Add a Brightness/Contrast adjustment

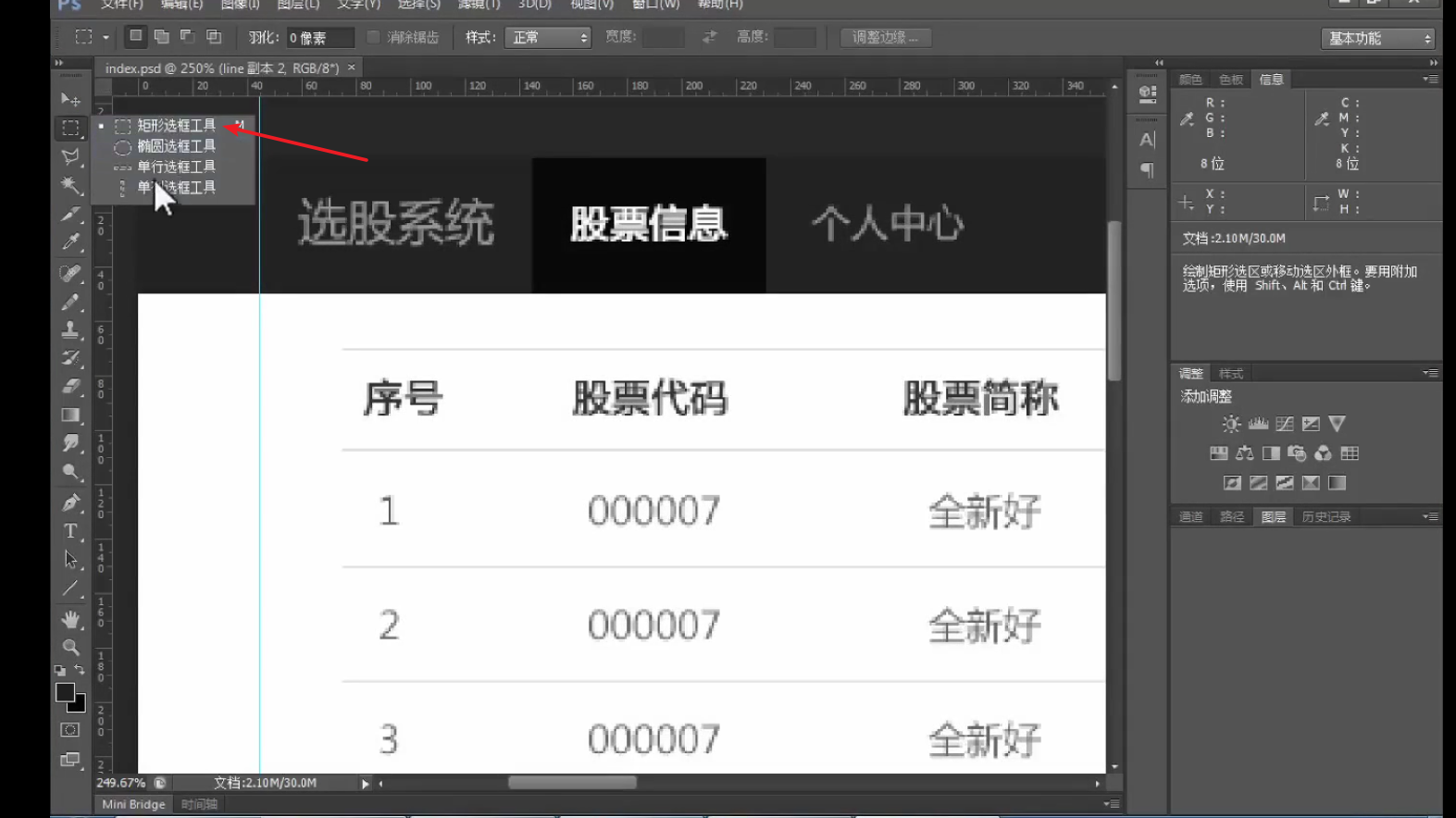1231,424
